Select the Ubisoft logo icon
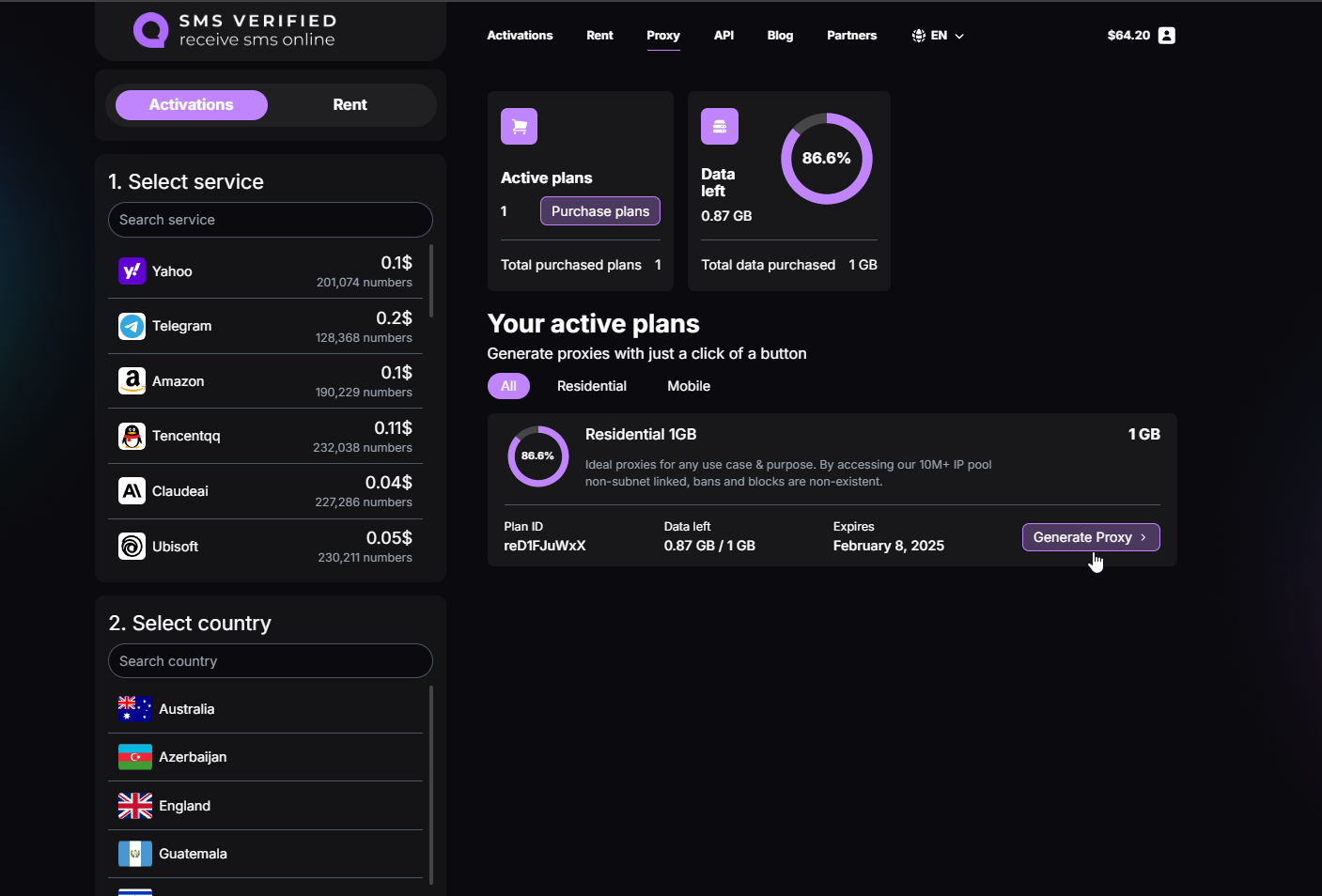The width and height of the screenshot is (1322, 896). click(x=132, y=547)
